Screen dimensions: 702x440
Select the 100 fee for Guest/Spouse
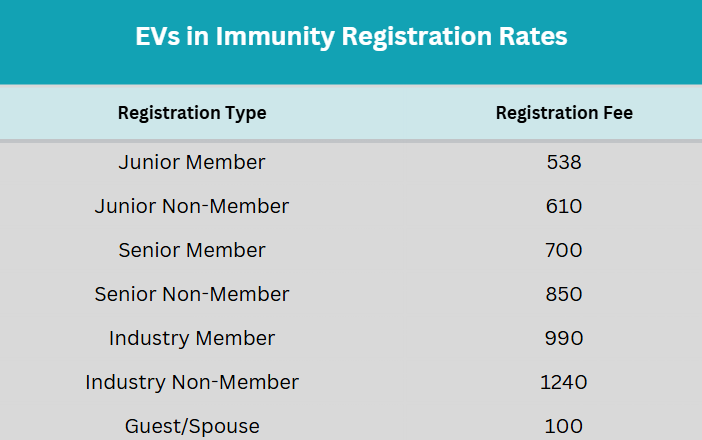click(x=564, y=426)
